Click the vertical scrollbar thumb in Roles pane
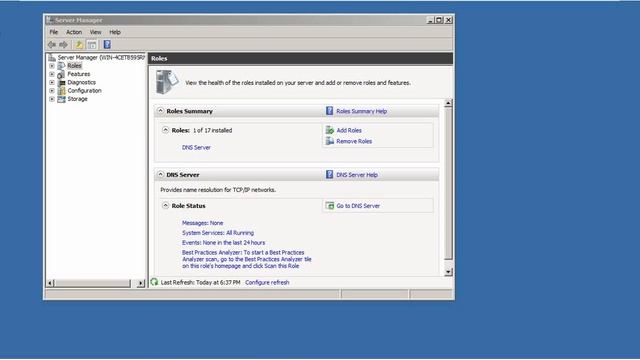 click(448, 183)
